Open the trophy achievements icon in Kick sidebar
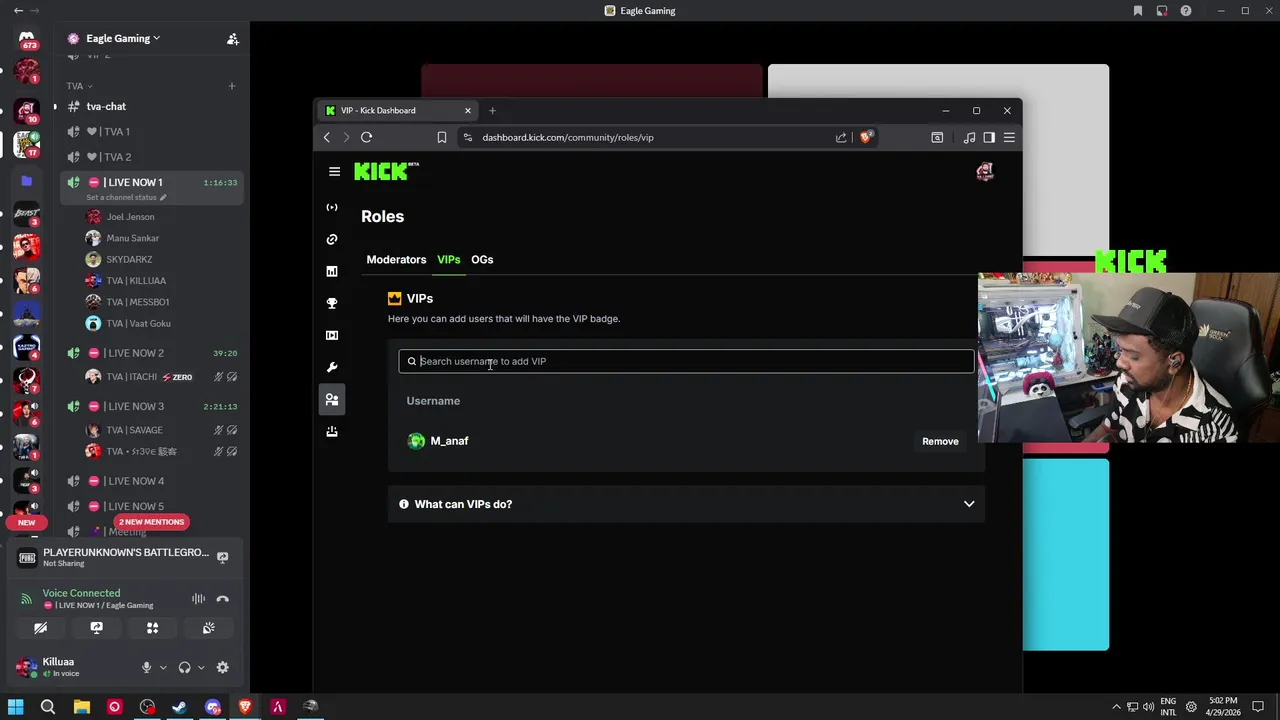Screen dimensions: 1280x720 pos(332,303)
